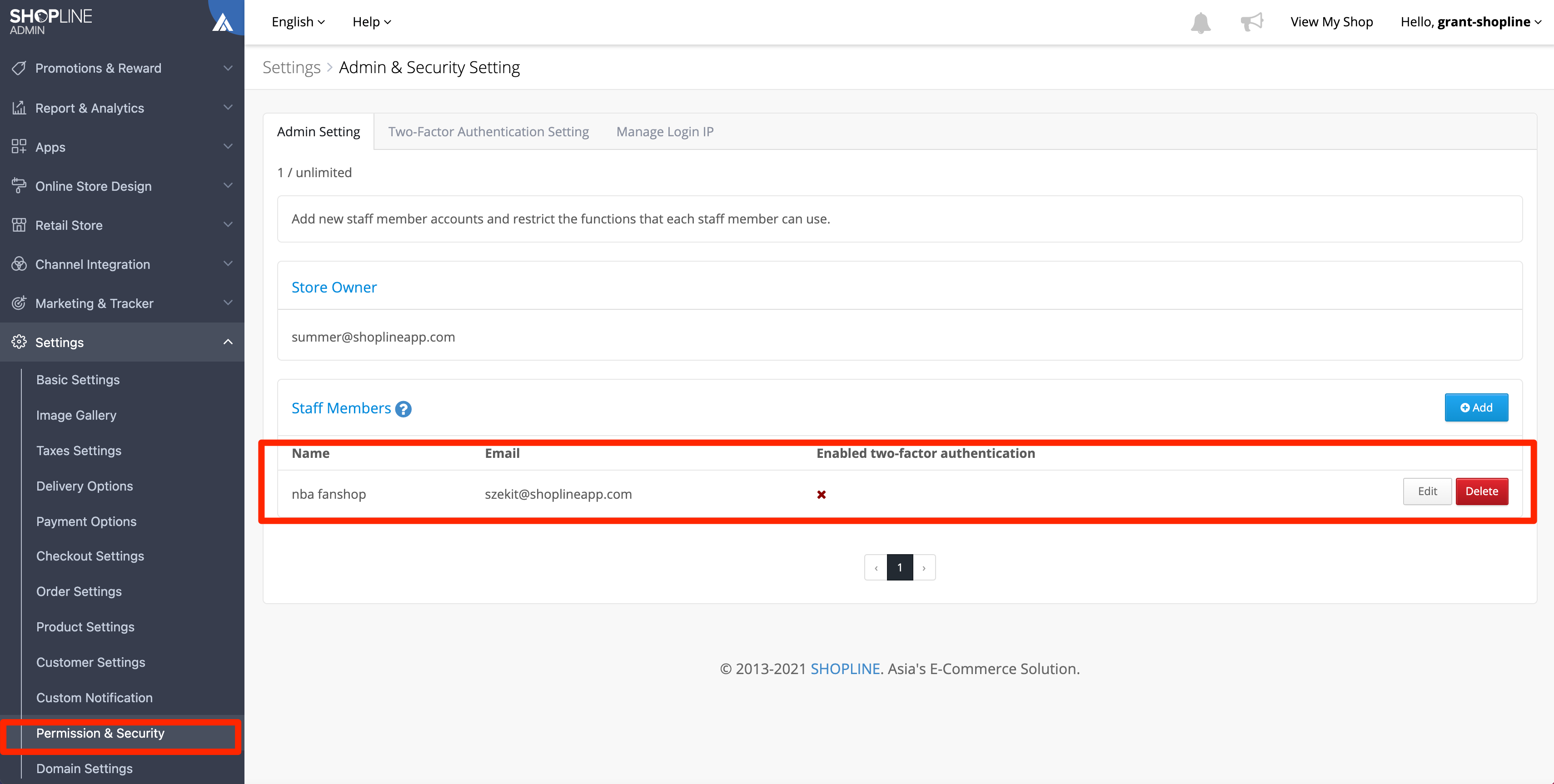Click the SHOPLINE footer link
Image resolution: width=1554 pixels, height=784 pixels.
[845, 669]
